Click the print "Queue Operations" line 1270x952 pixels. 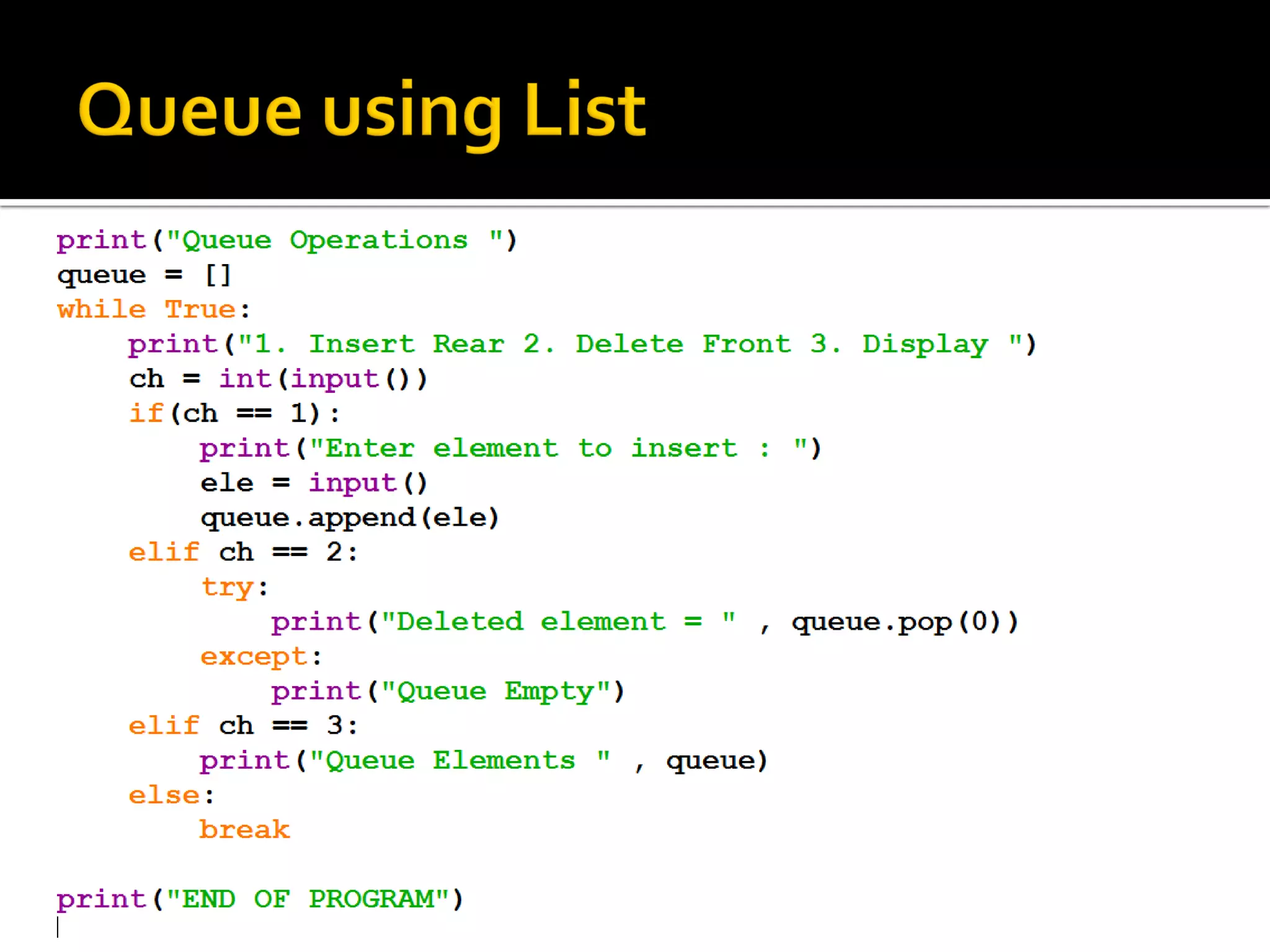(x=286, y=240)
